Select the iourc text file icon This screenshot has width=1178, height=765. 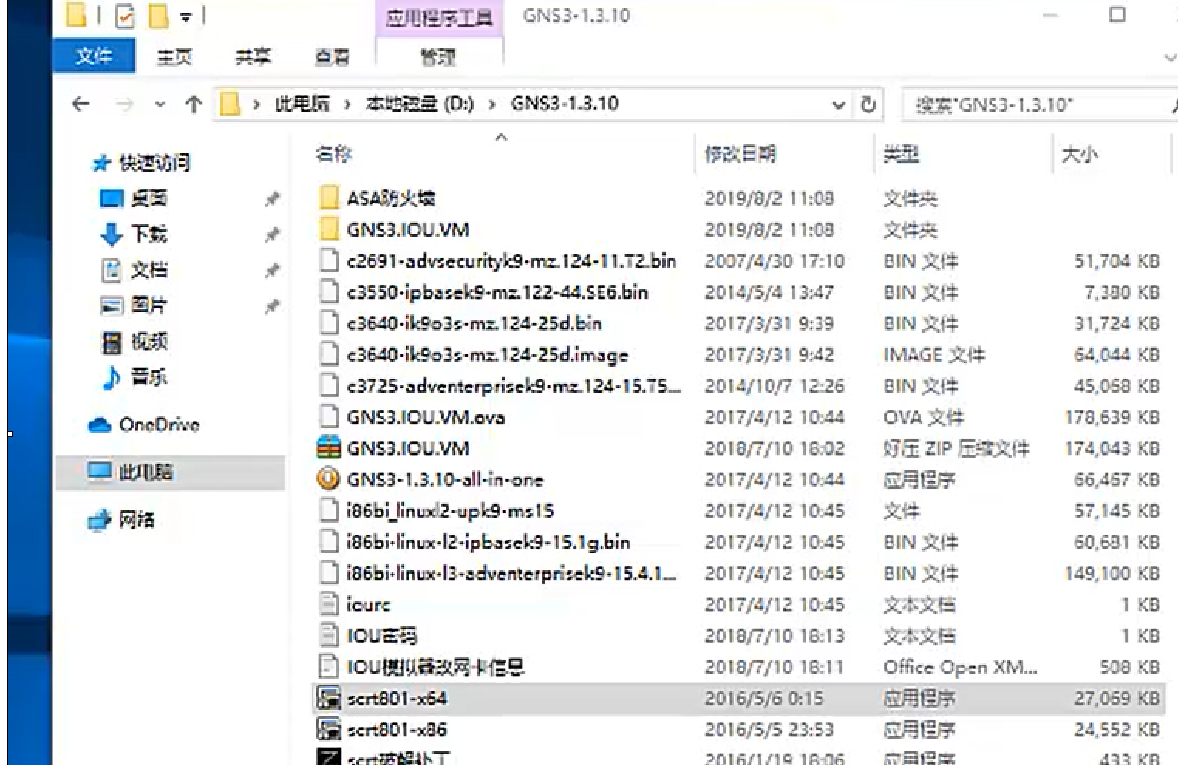[x=328, y=604]
